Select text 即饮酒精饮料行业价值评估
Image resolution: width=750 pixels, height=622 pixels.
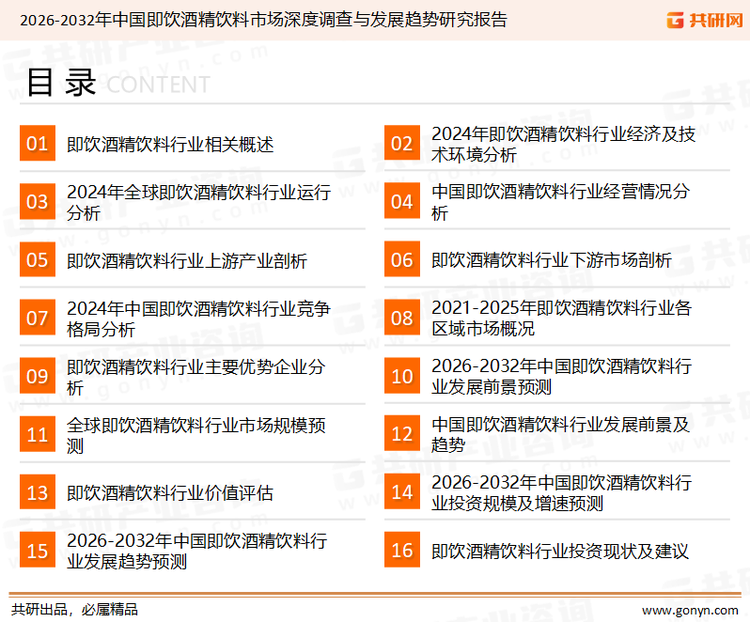[x=170, y=493]
